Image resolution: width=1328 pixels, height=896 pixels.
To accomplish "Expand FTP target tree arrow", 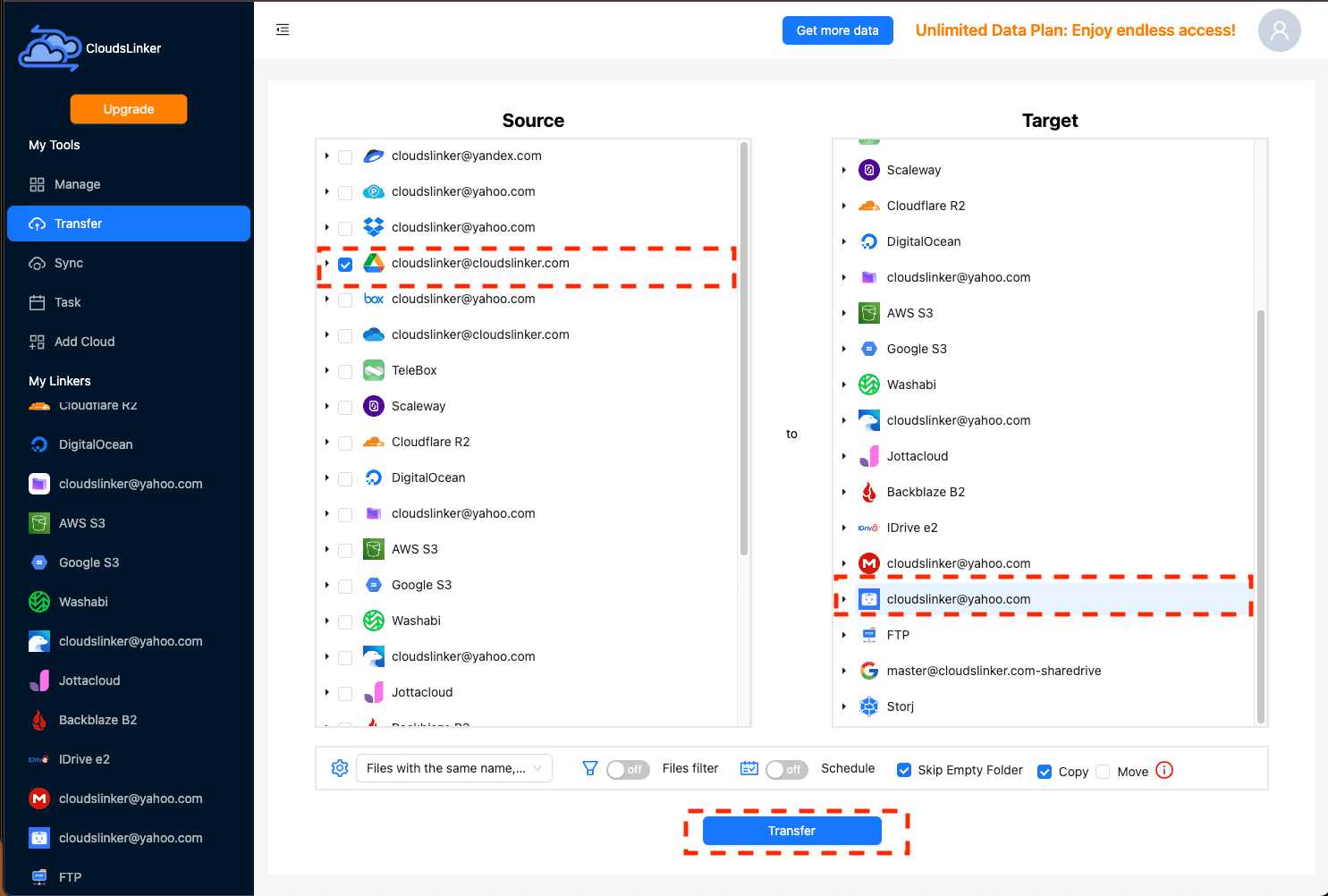I will [843, 635].
